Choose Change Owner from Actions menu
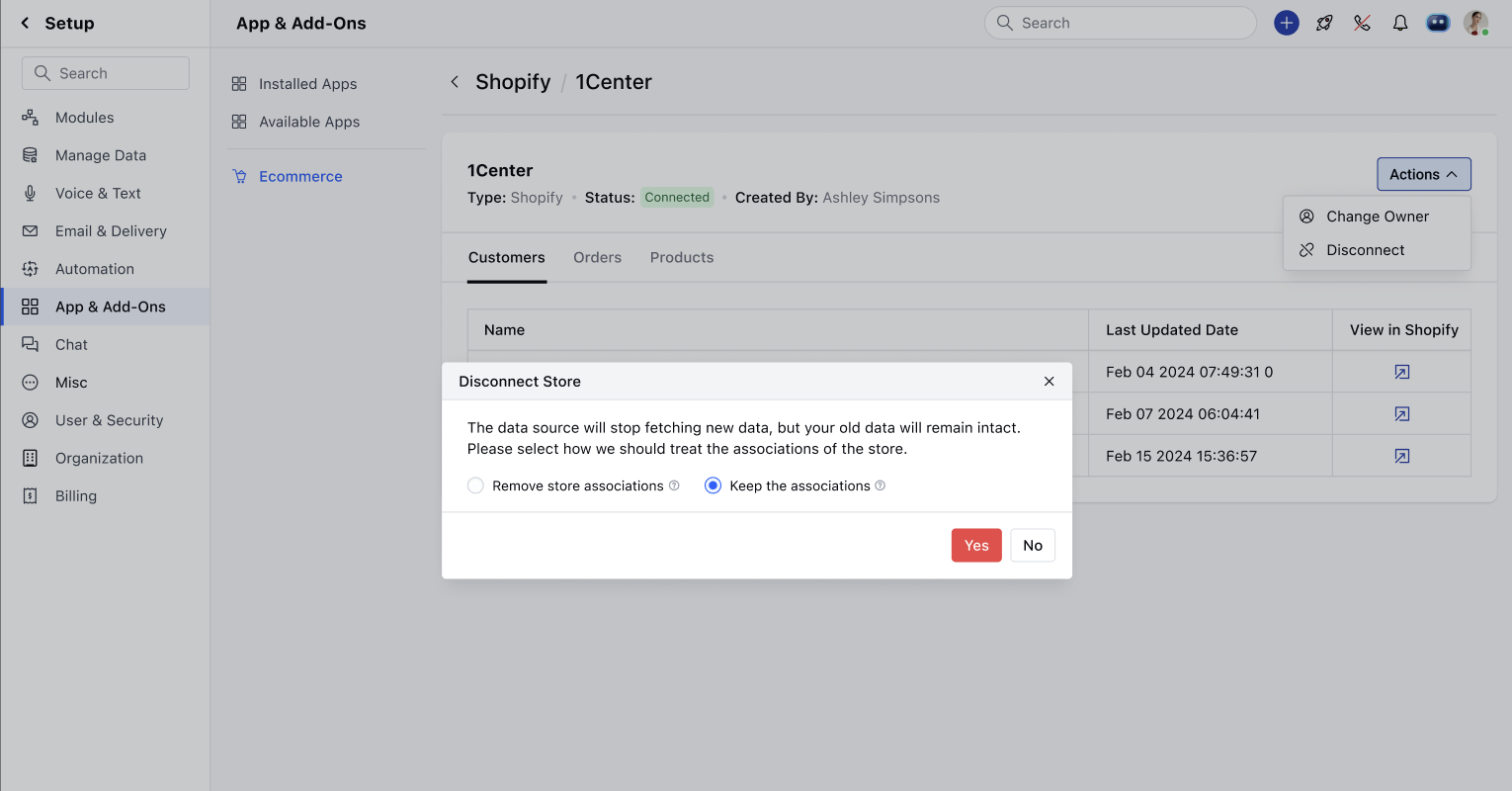1512x791 pixels. 1377,217
